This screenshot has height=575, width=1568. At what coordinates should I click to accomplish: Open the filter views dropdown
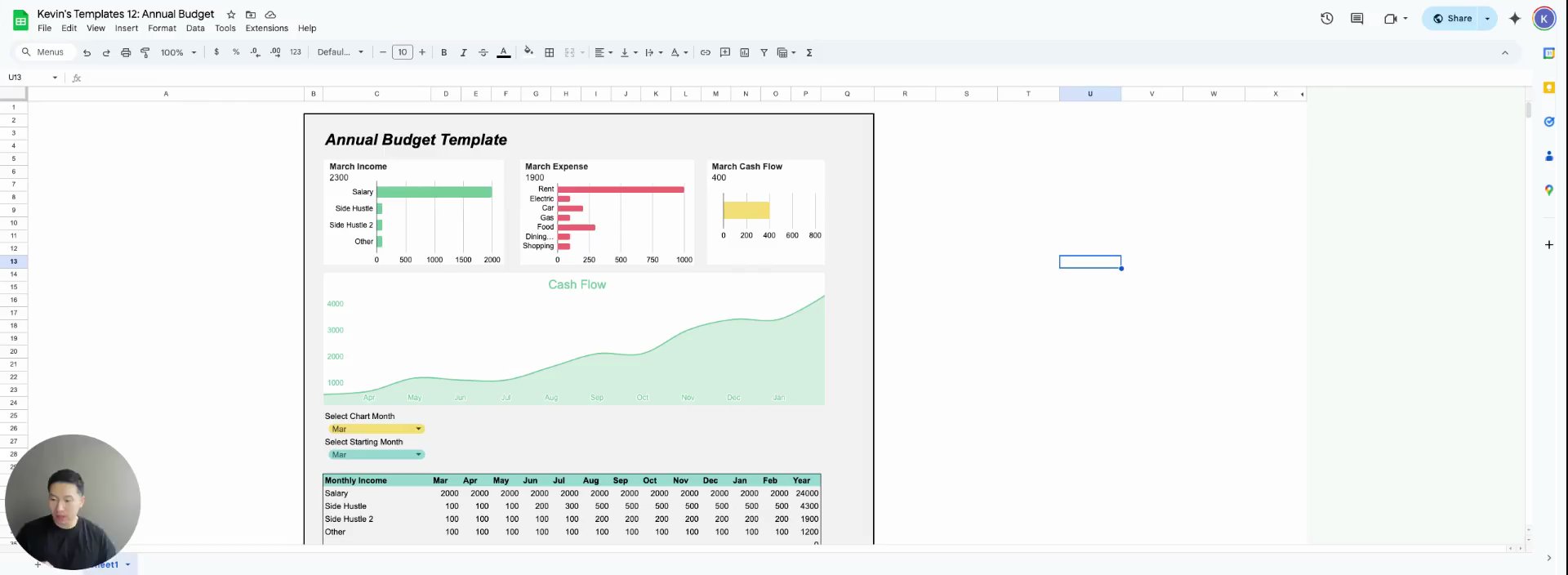[x=786, y=52]
